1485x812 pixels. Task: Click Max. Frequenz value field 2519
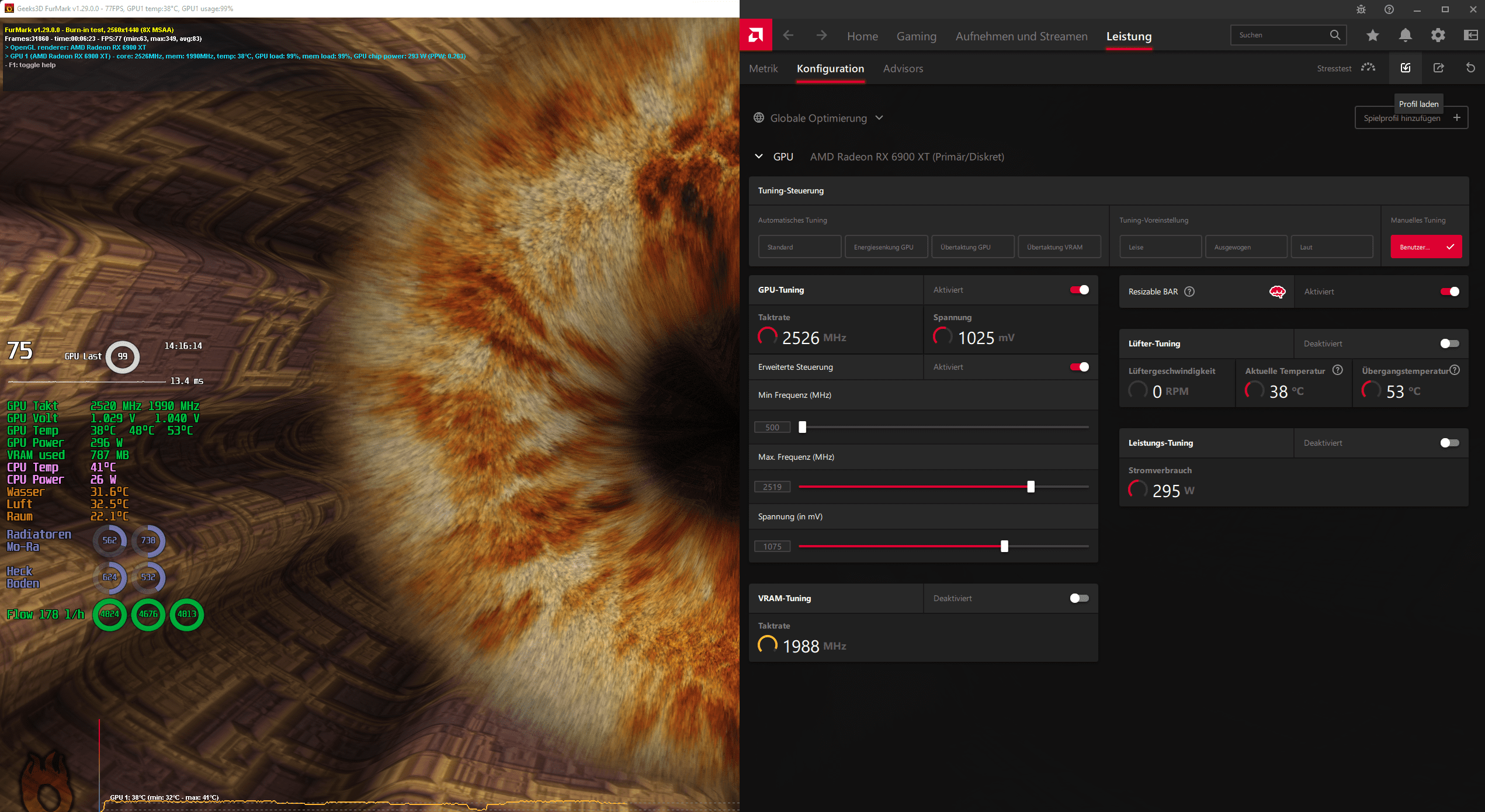point(772,487)
